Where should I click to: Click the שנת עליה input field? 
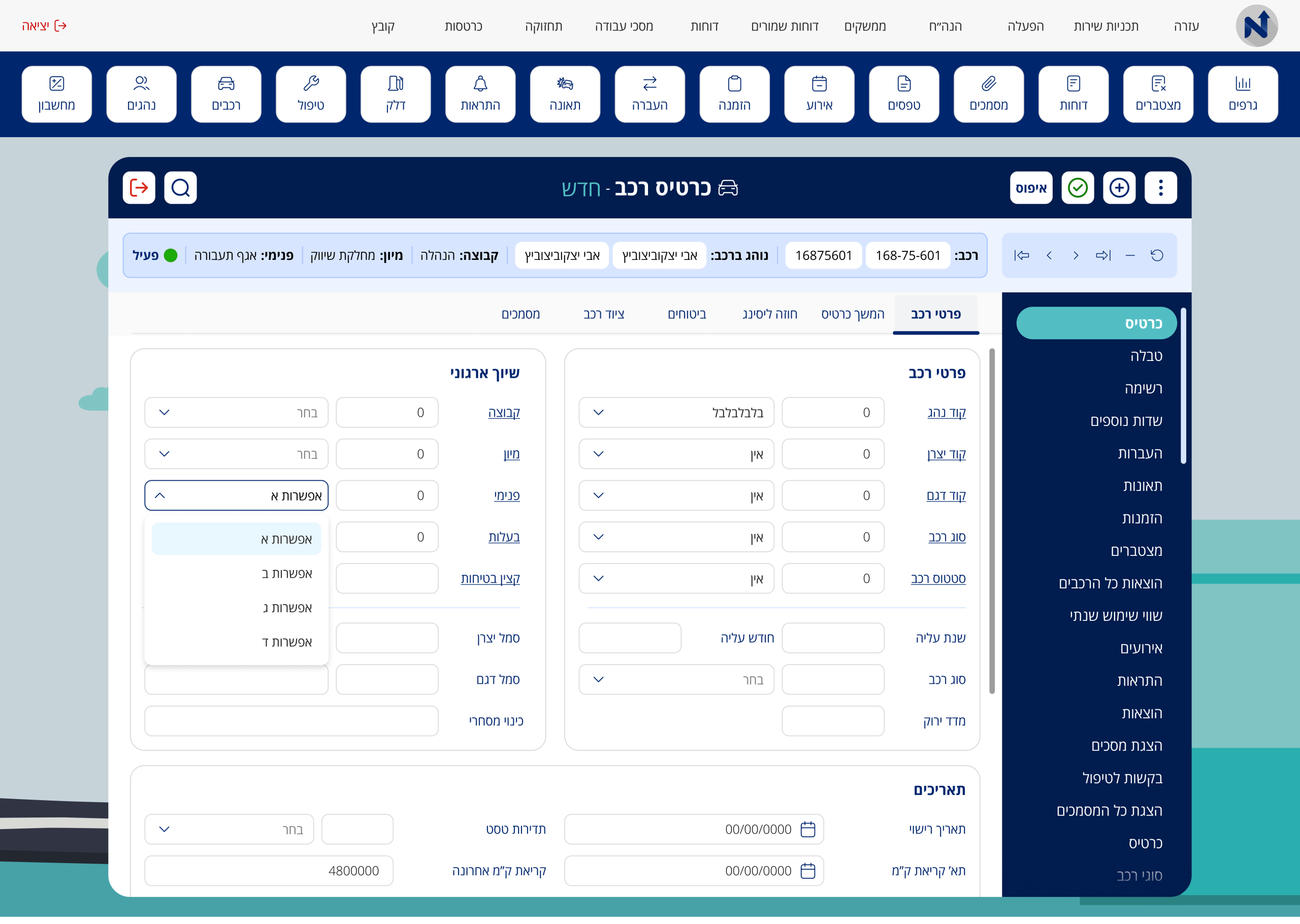(832, 638)
